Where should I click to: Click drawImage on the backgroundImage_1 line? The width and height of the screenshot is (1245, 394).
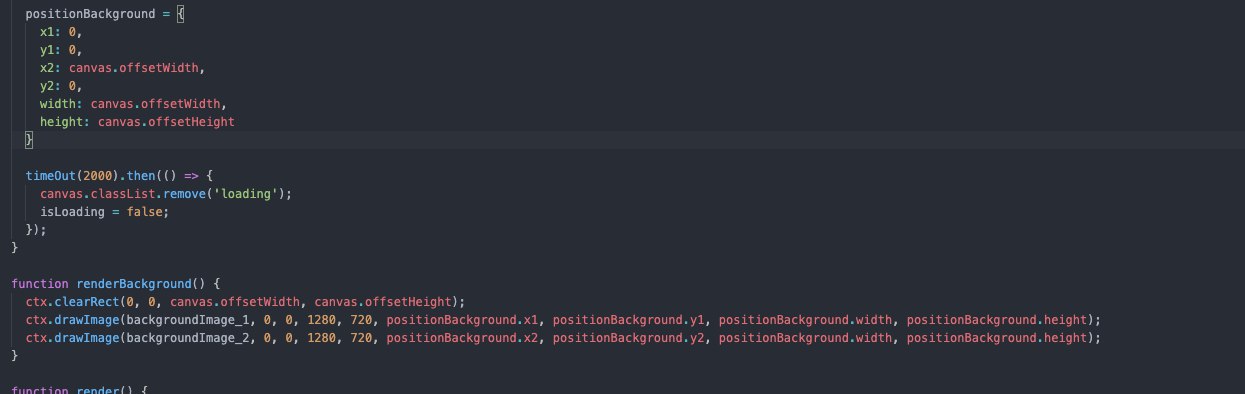[x=87, y=319]
